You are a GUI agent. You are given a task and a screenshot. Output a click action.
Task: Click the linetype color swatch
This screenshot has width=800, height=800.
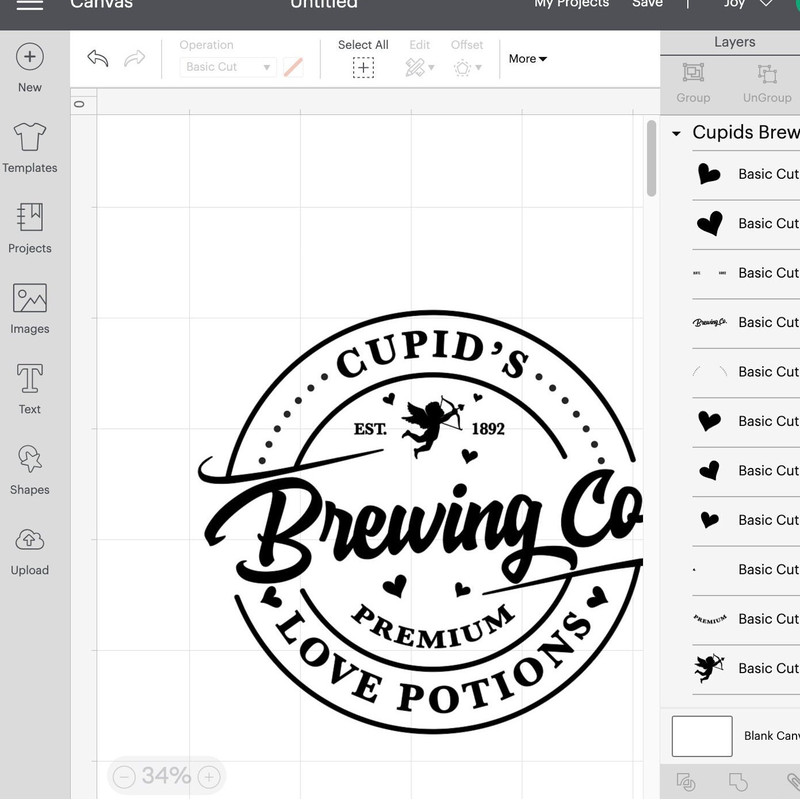(x=291, y=66)
